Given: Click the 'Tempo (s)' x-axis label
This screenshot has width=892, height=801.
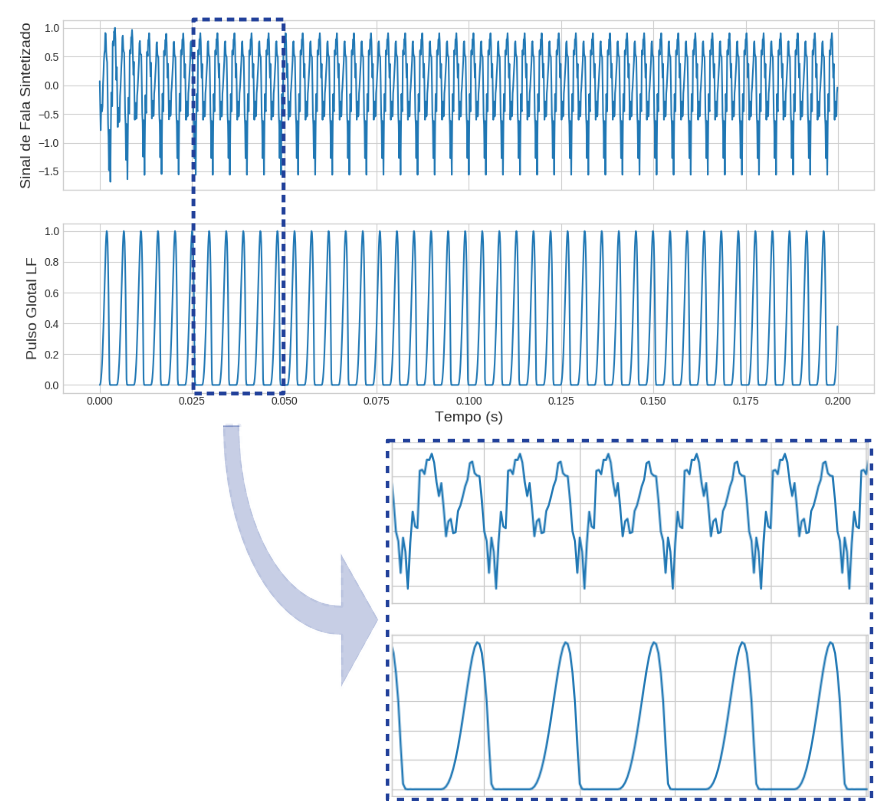Looking at the screenshot, I should (x=468, y=416).
